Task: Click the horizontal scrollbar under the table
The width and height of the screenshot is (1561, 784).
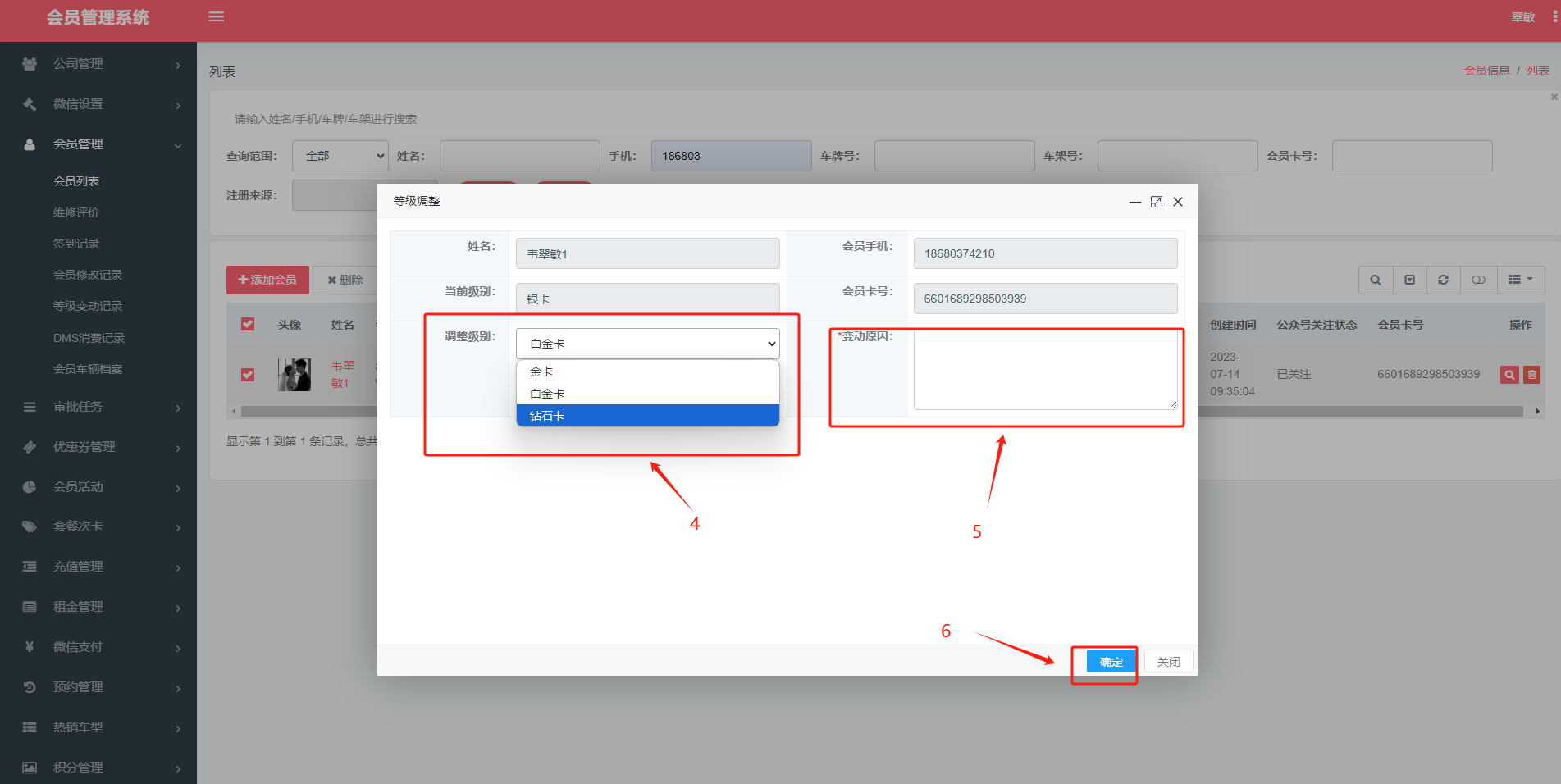Action: [x=1353, y=412]
